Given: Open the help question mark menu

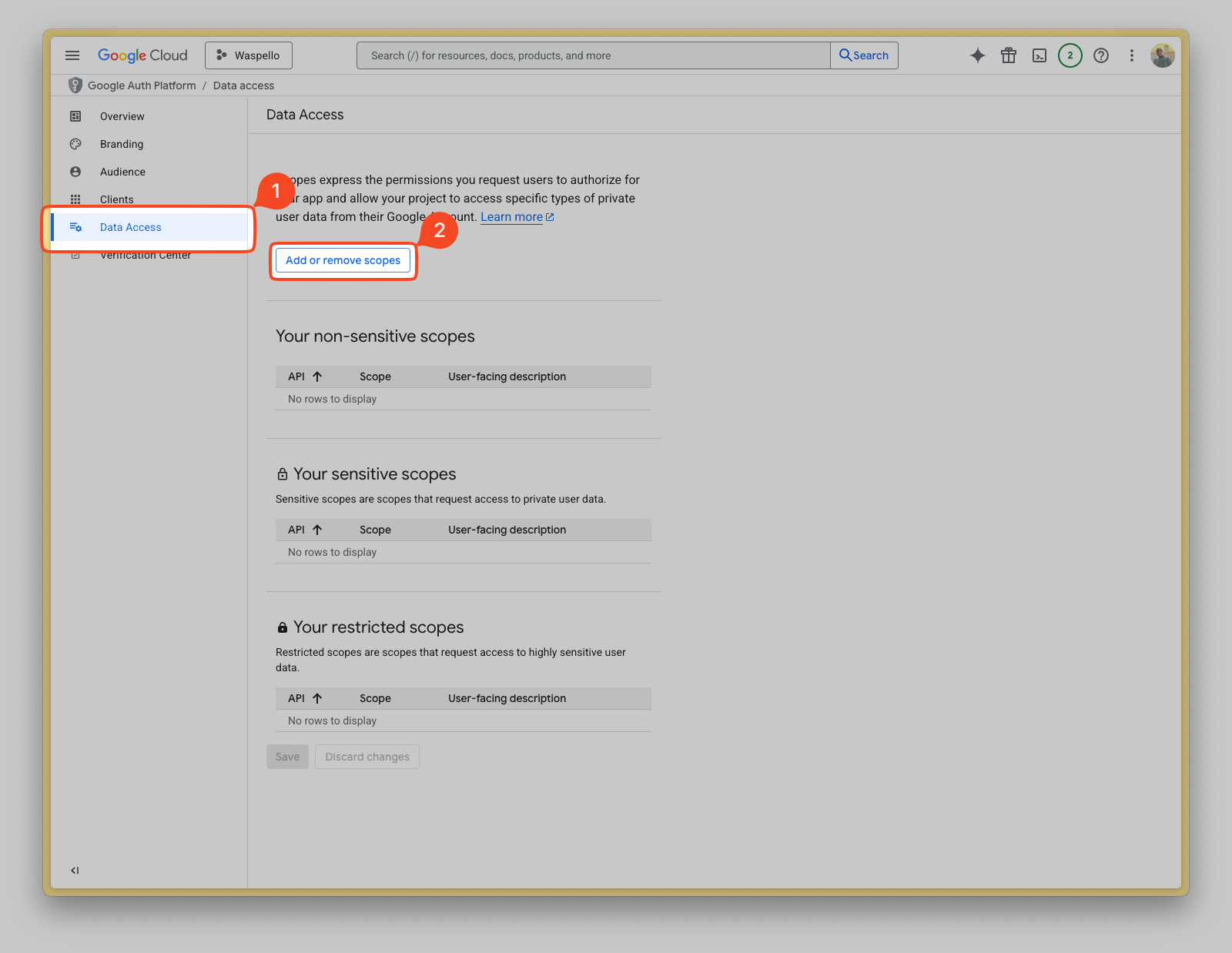Looking at the screenshot, I should pyautogui.click(x=1100, y=55).
